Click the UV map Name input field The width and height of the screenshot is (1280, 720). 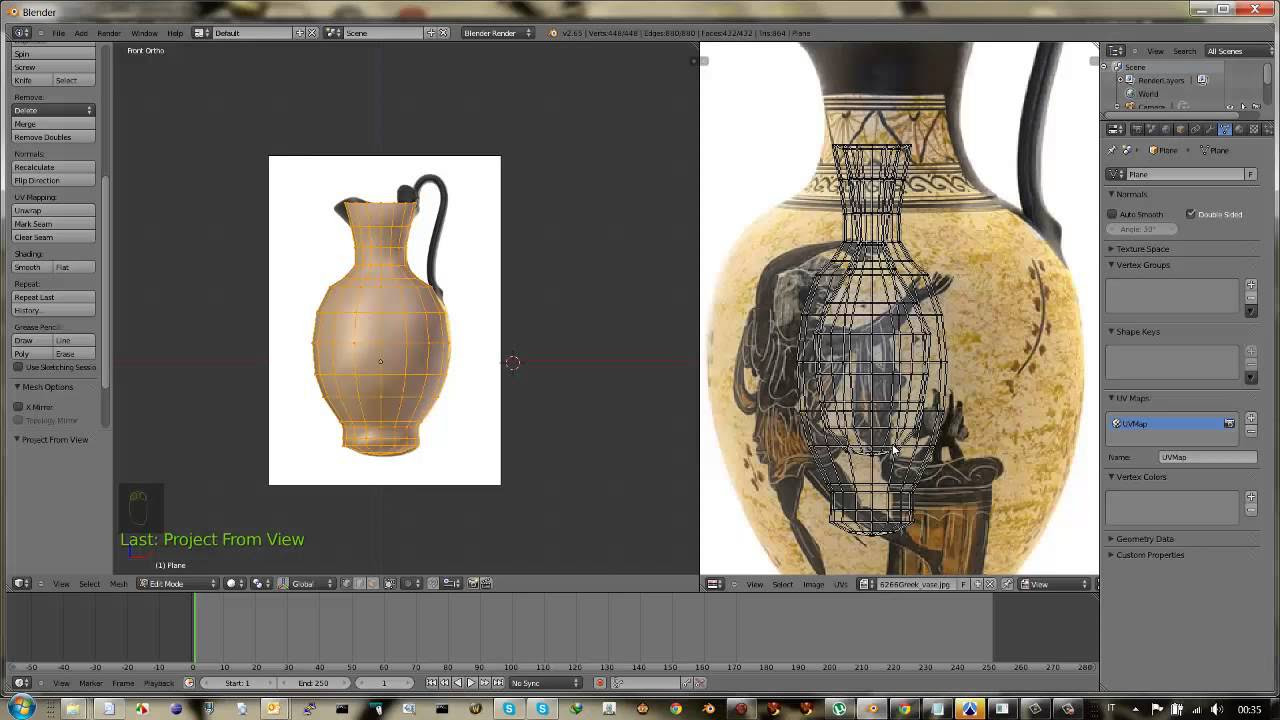point(1207,457)
